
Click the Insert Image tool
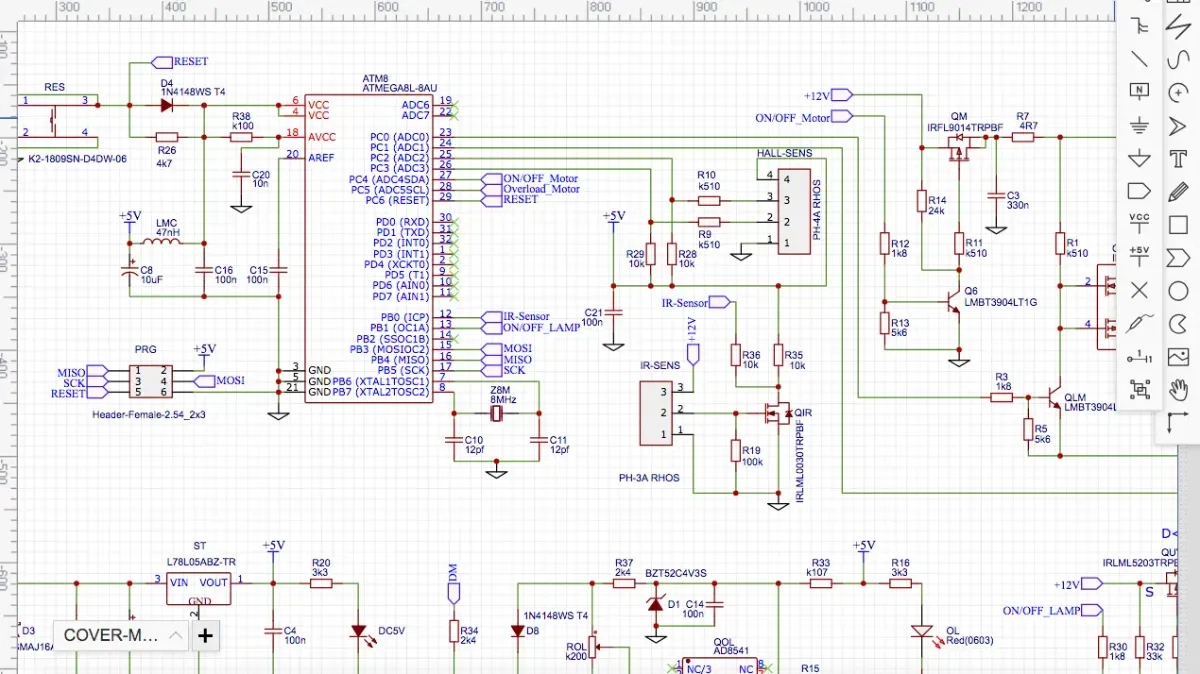1178,356
